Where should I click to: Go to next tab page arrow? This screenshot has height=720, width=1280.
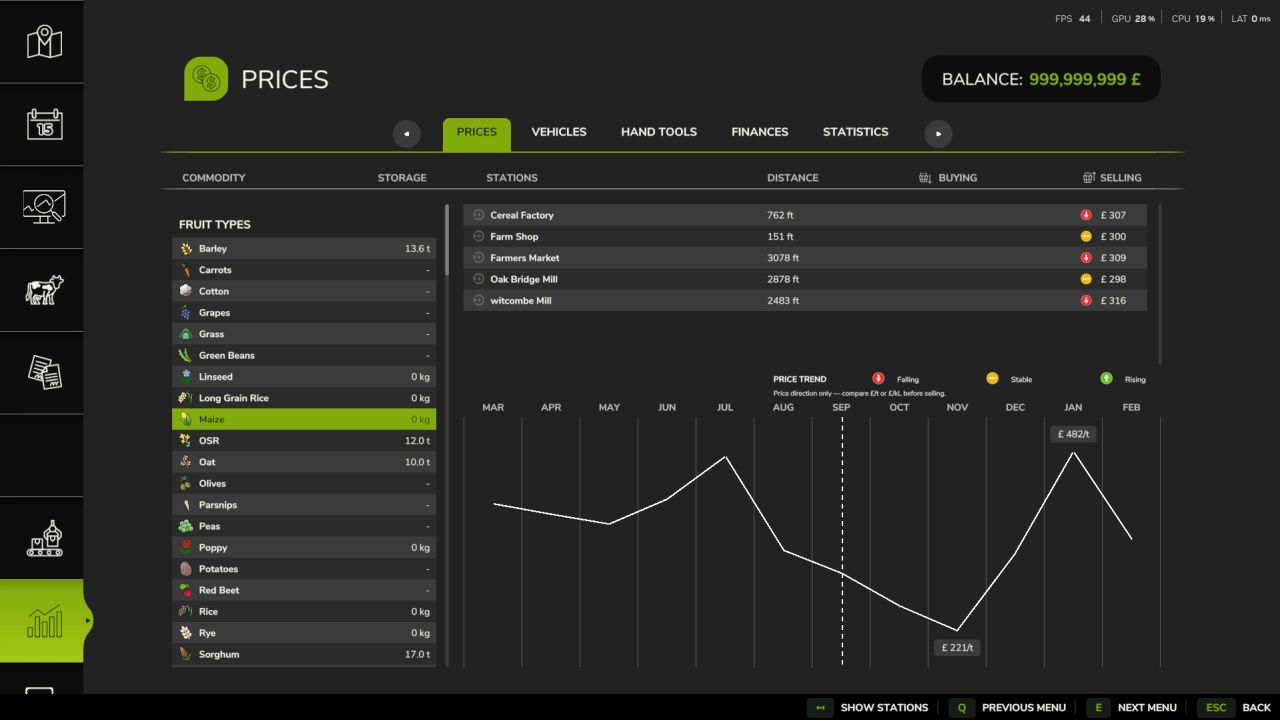tap(938, 133)
